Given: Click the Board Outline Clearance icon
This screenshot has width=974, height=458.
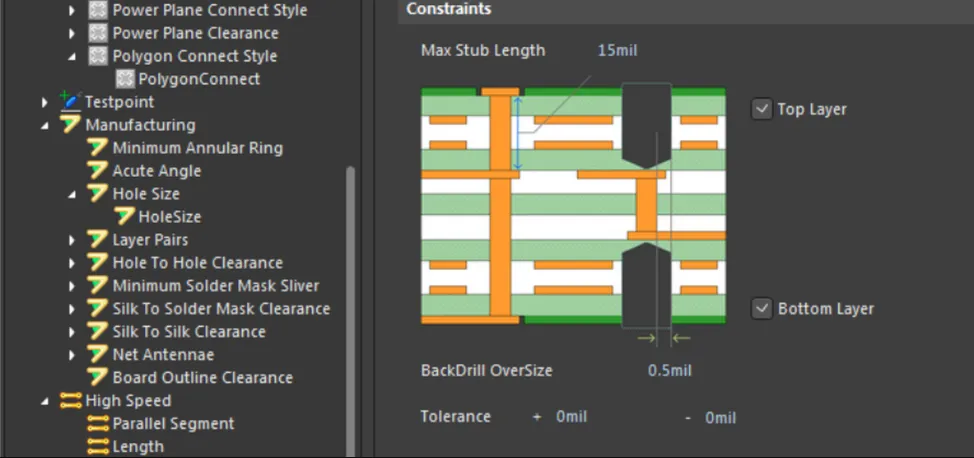Looking at the screenshot, I should tap(98, 377).
